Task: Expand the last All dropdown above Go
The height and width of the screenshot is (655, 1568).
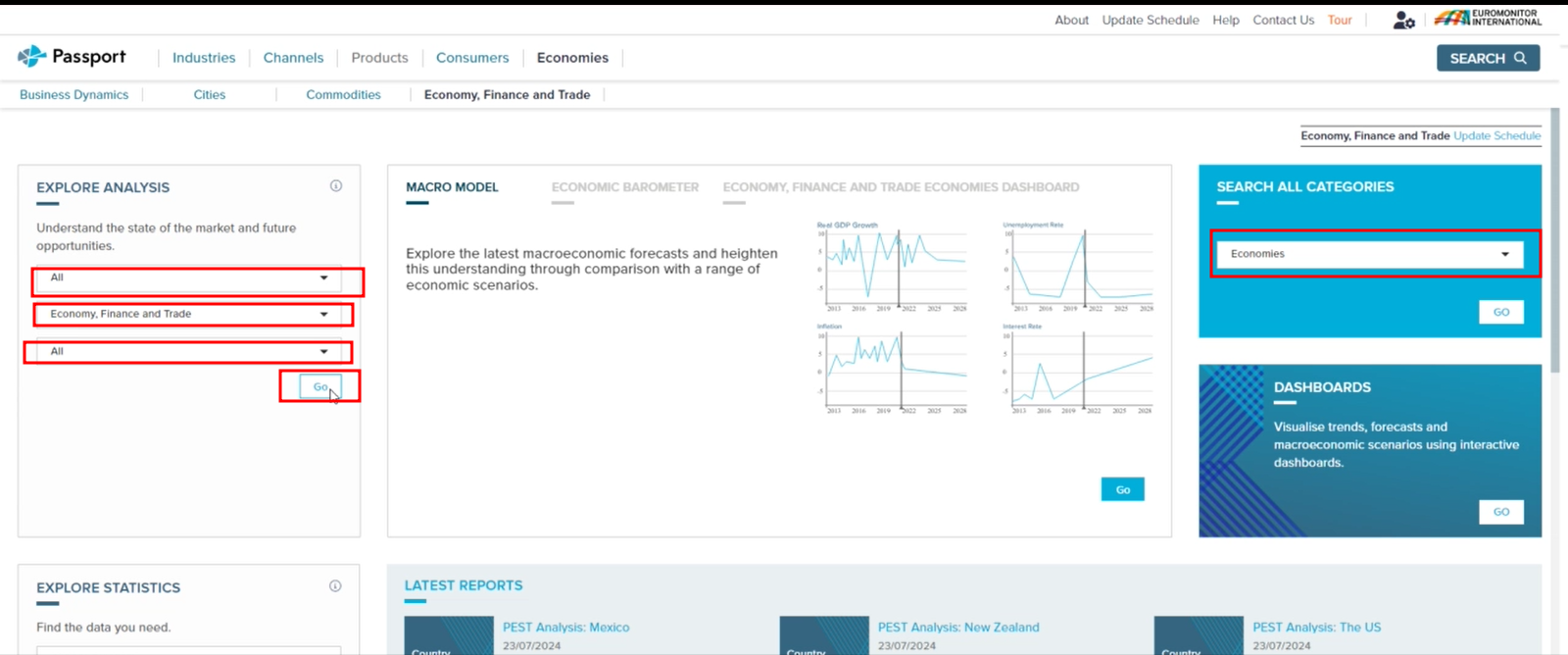Action: pos(188,351)
